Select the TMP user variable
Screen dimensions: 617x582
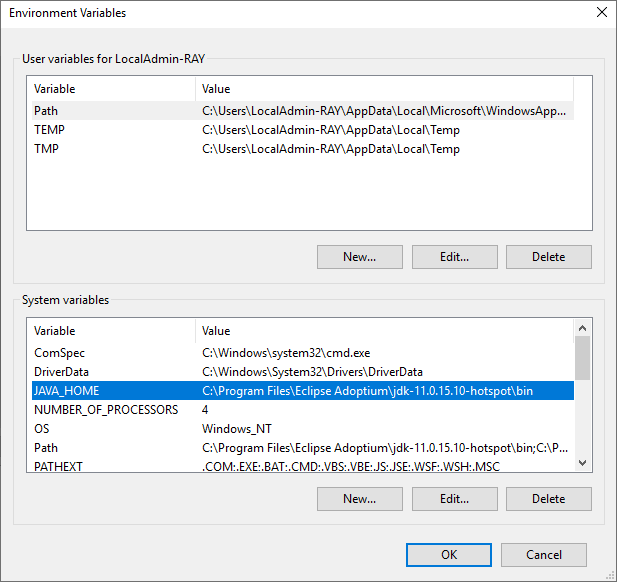tap(47, 149)
